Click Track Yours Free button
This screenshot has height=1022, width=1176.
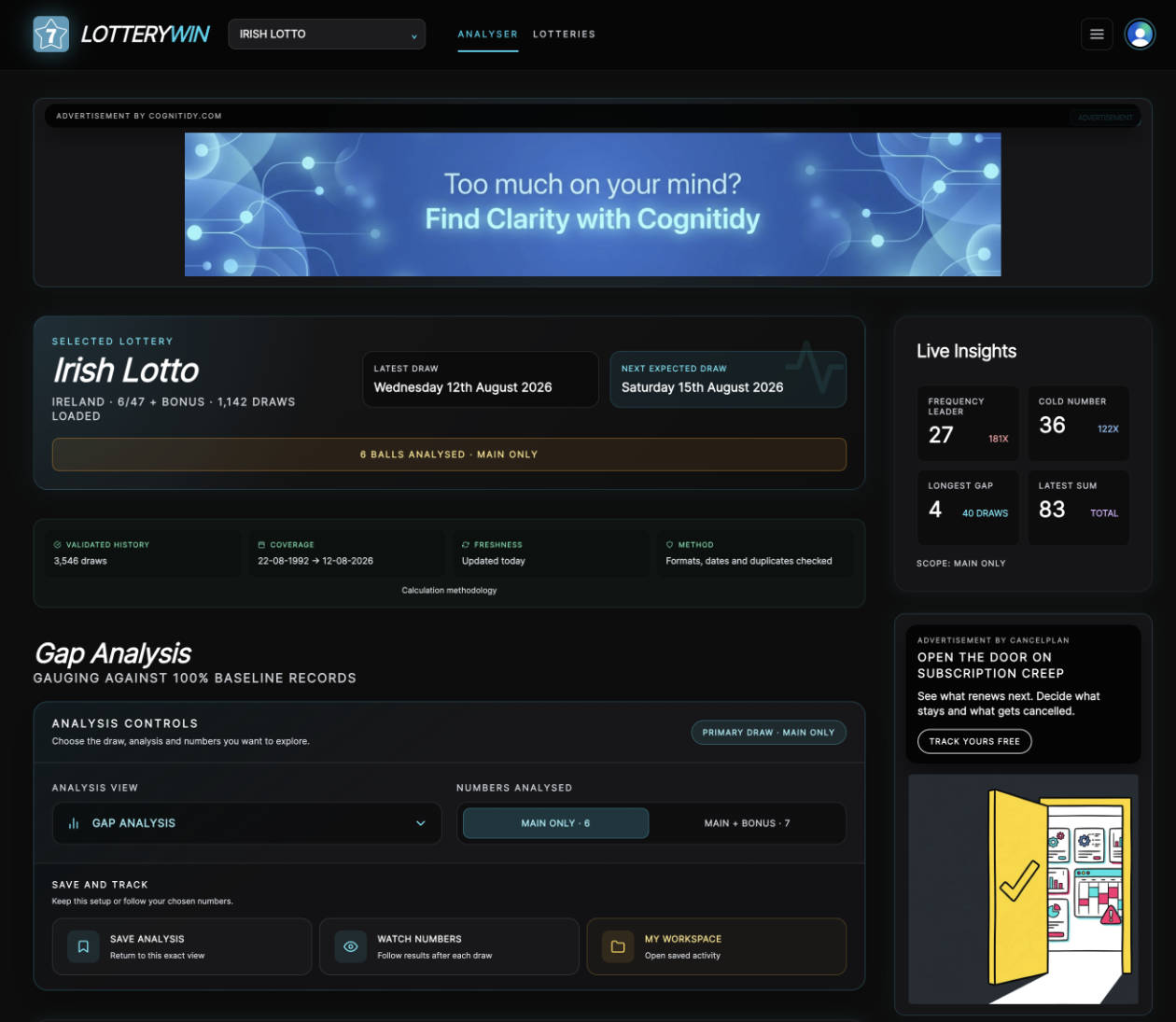(x=974, y=741)
